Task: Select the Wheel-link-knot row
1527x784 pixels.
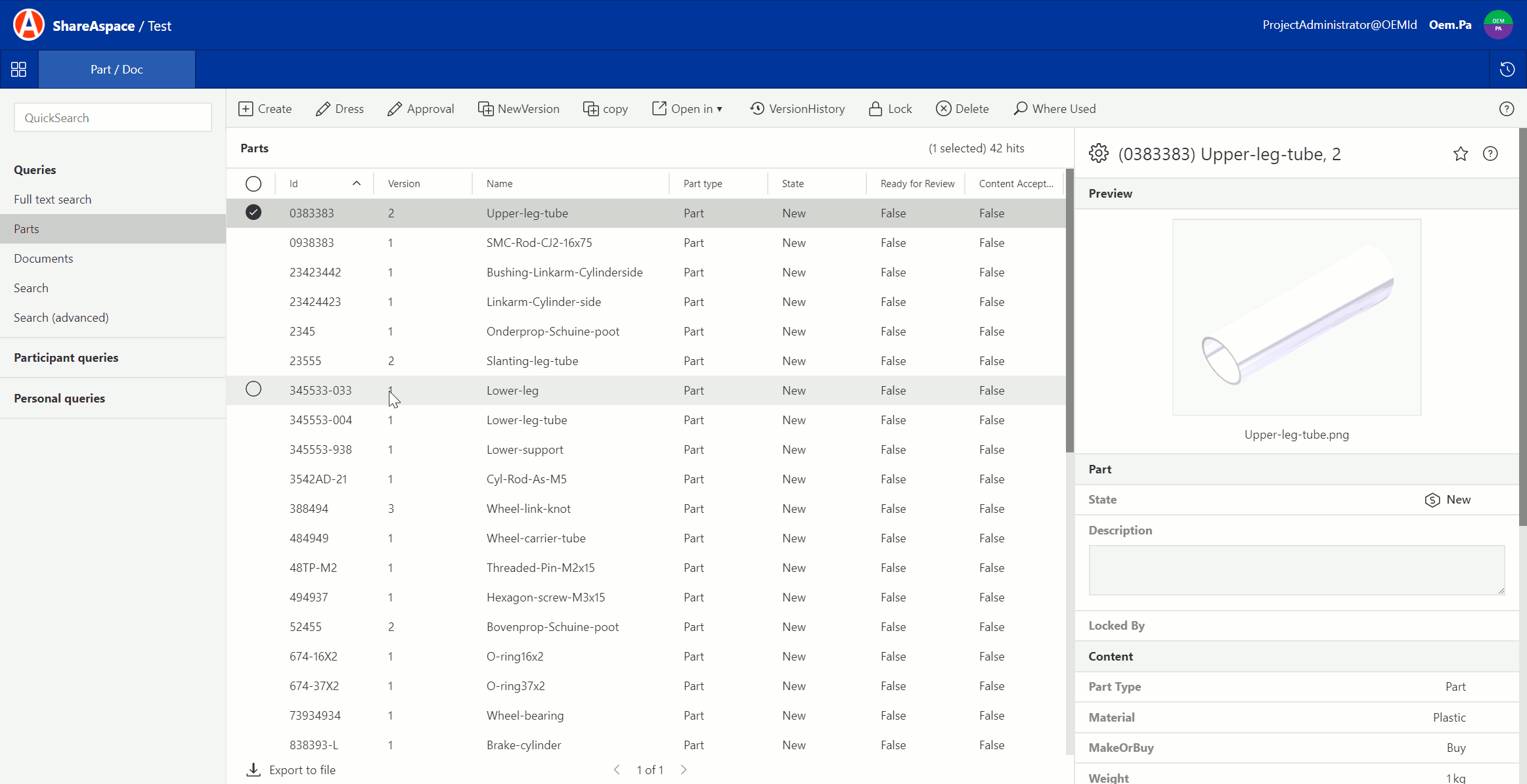Action: pos(646,508)
